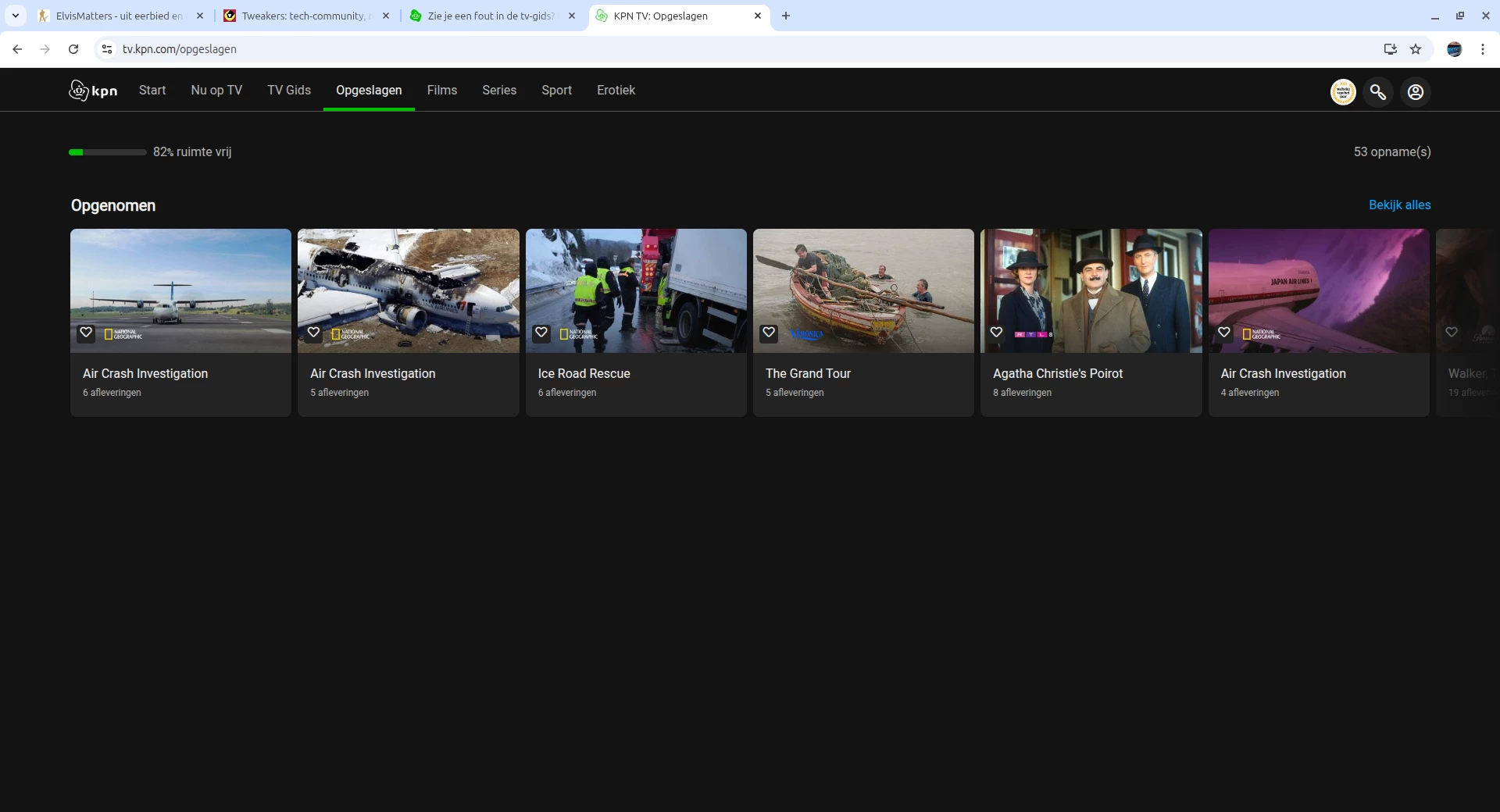Bookmark this page with the star icon

pyautogui.click(x=1416, y=49)
